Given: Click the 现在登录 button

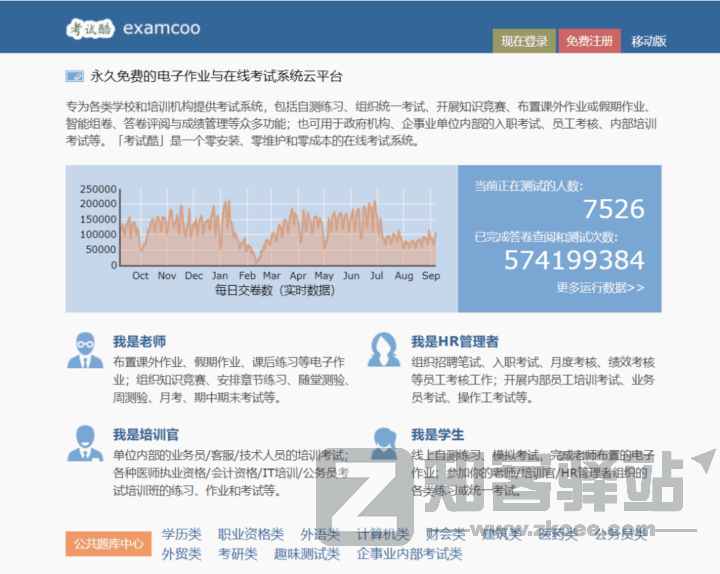Looking at the screenshot, I should tap(524, 41).
